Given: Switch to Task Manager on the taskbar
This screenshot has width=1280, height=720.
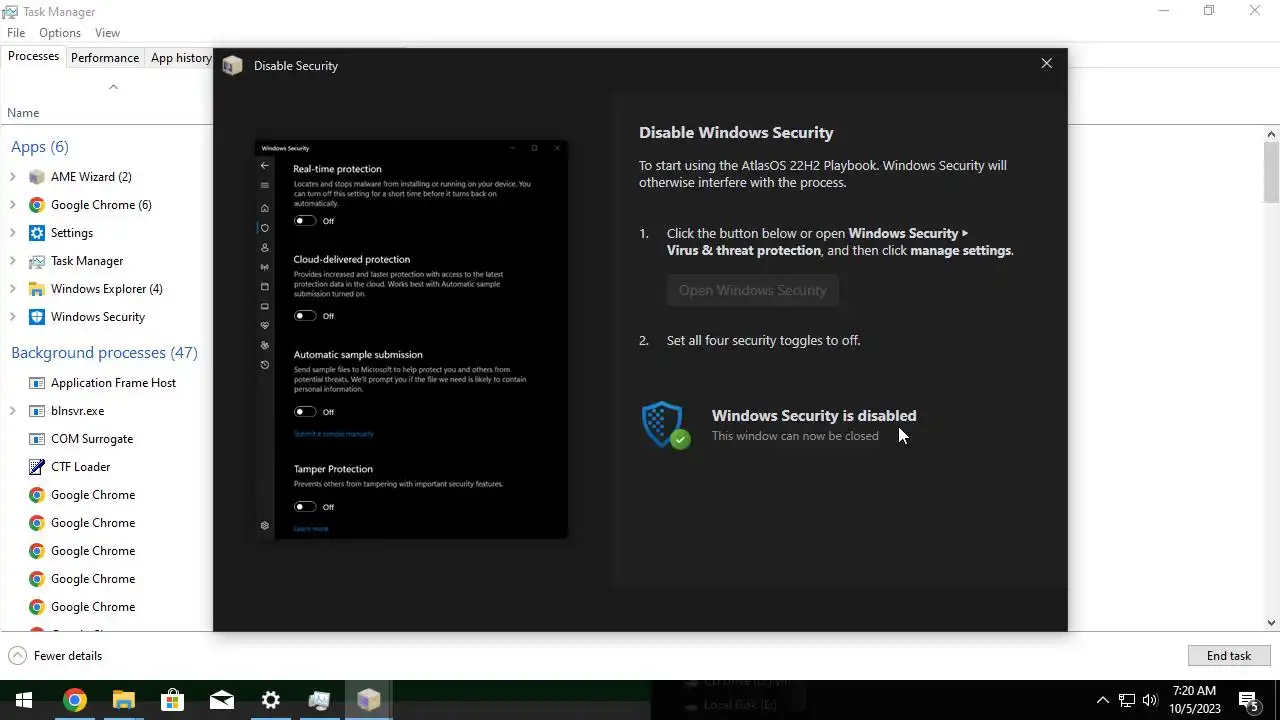Looking at the screenshot, I should [x=319, y=700].
